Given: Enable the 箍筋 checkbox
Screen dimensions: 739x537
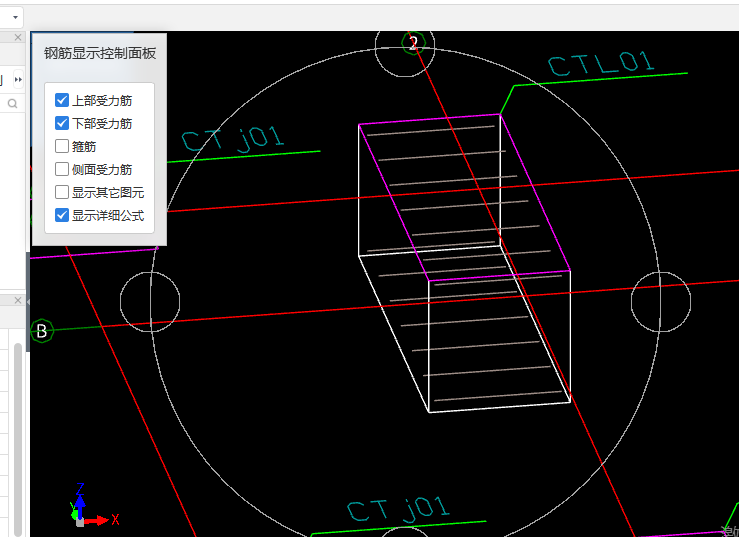Looking at the screenshot, I should pyautogui.click(x=62, y=146).
